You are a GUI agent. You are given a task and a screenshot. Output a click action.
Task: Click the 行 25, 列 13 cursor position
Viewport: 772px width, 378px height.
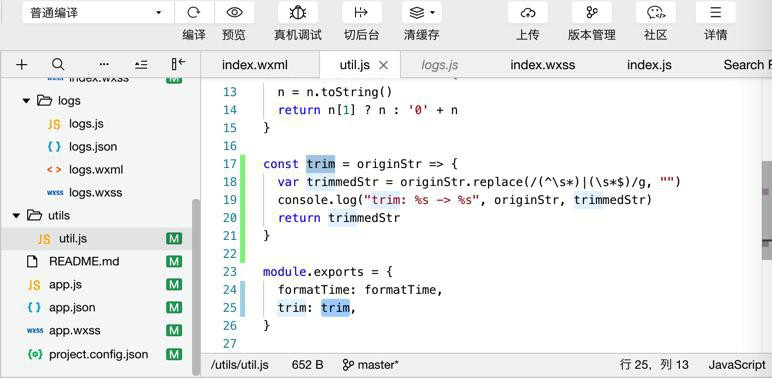[654, 365]
